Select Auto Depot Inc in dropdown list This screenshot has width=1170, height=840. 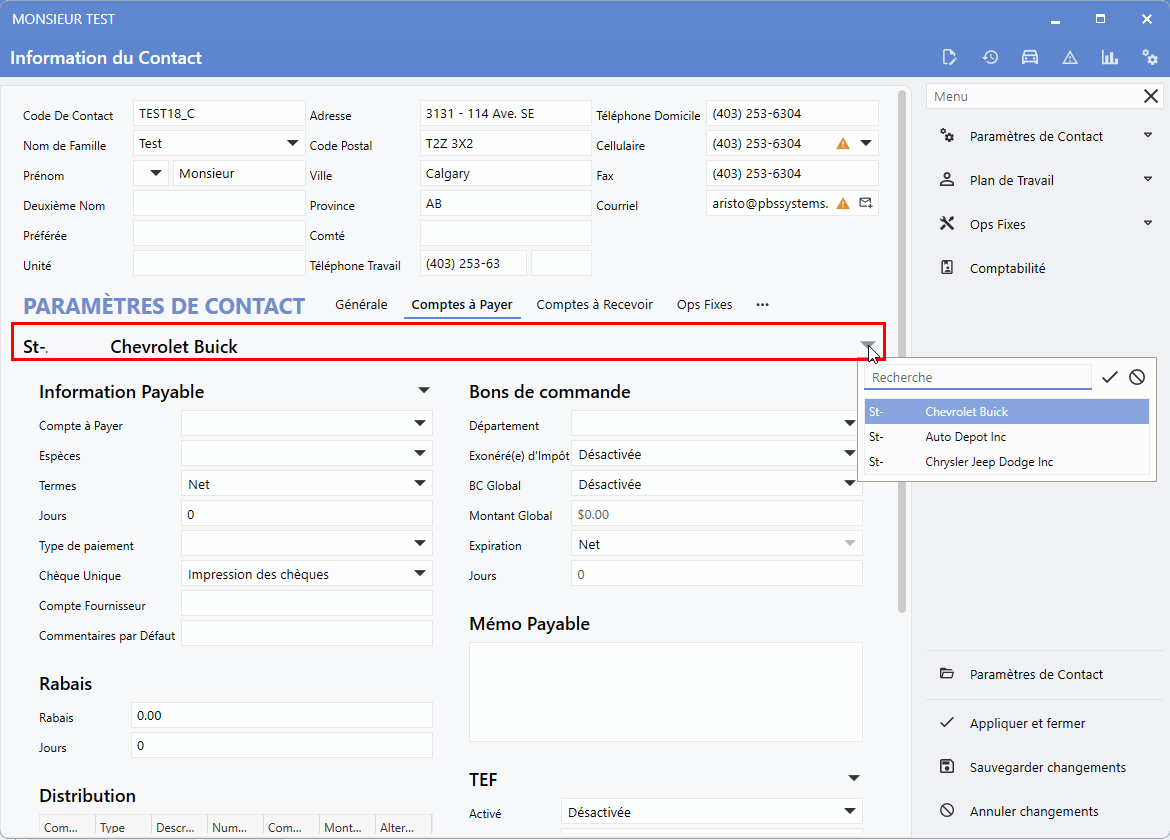click(x=1007, y=437)
